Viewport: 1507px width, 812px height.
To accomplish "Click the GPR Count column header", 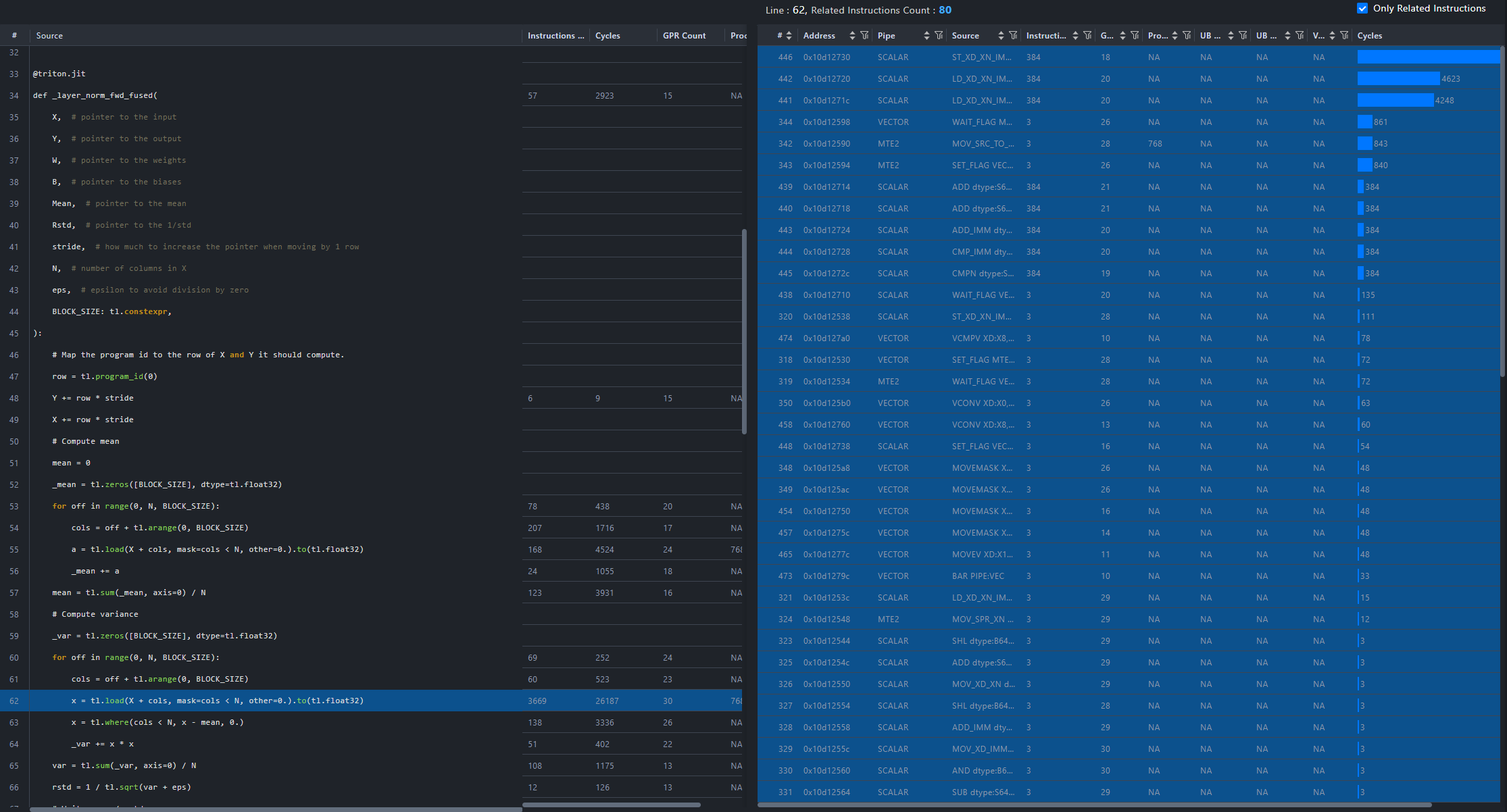I will click(684, 36).
